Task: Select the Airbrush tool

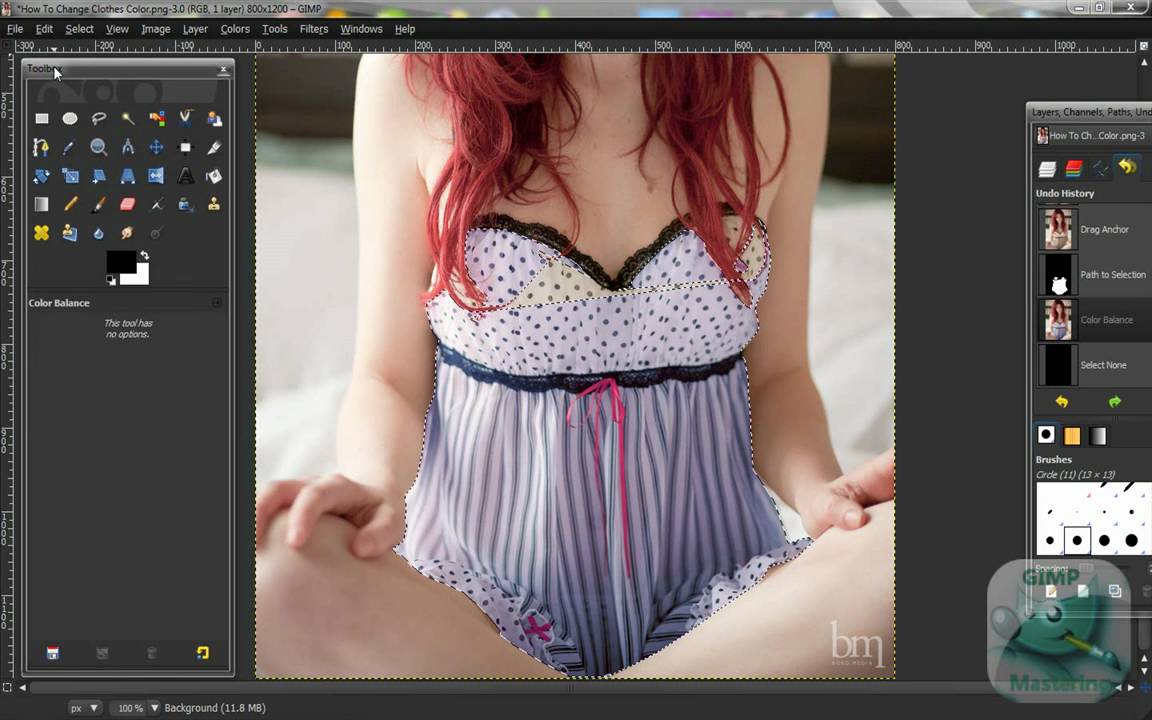Action: (x=156, y=204)
